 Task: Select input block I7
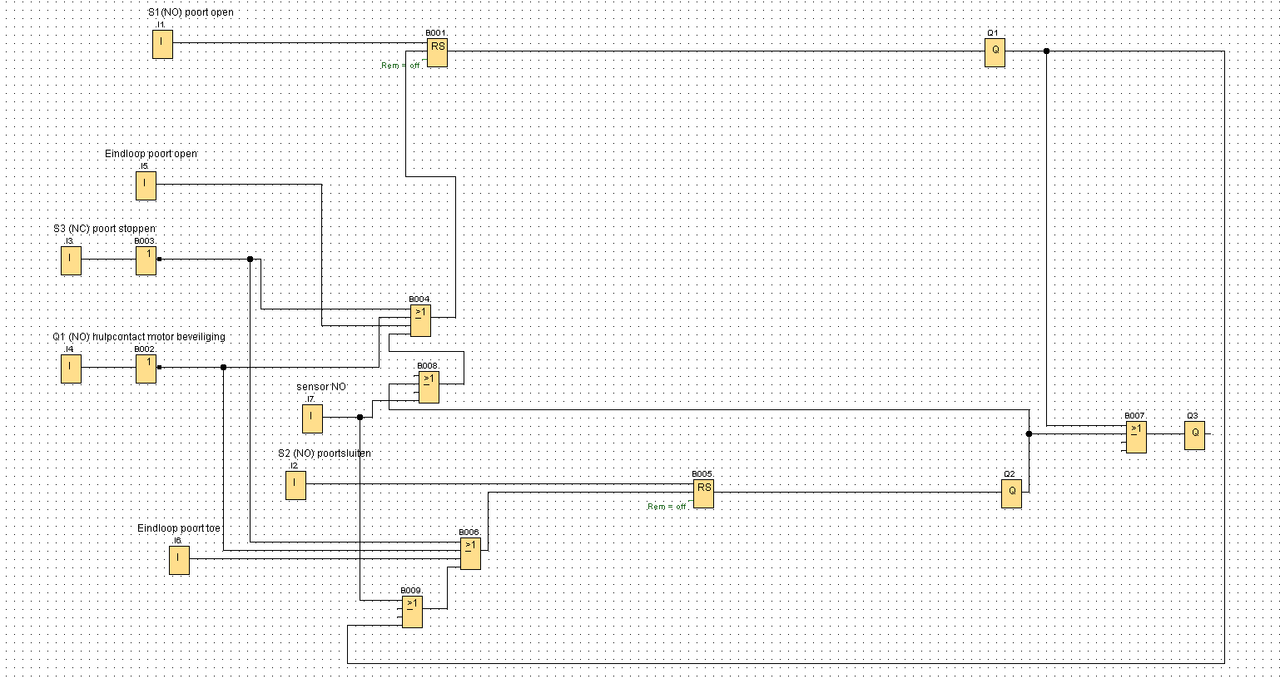(x=312, y=418)
